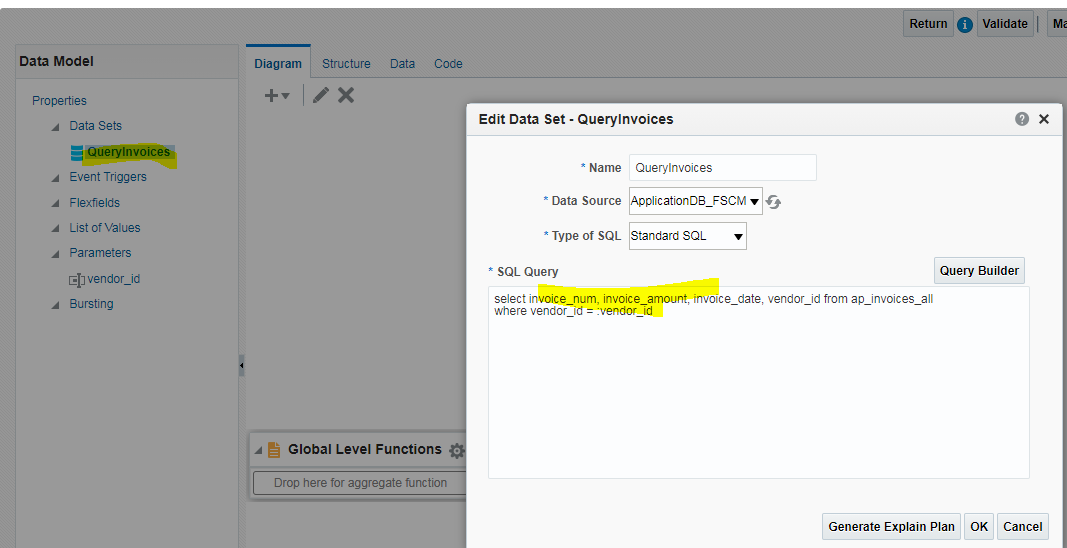
Task: Click the Query Builder button
Action: [x=979, y=271]
